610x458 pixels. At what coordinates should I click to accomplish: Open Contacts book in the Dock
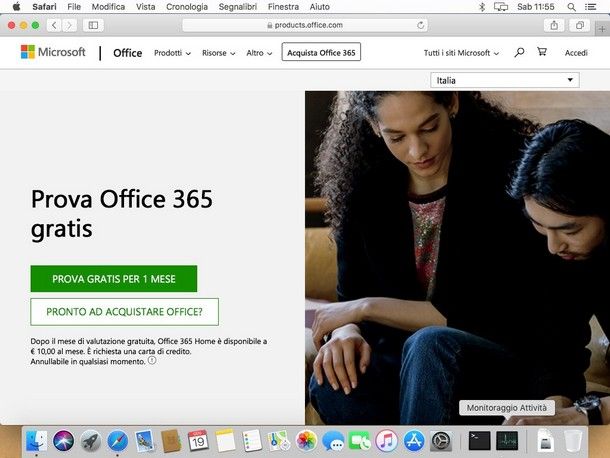[x=171, y=441]
